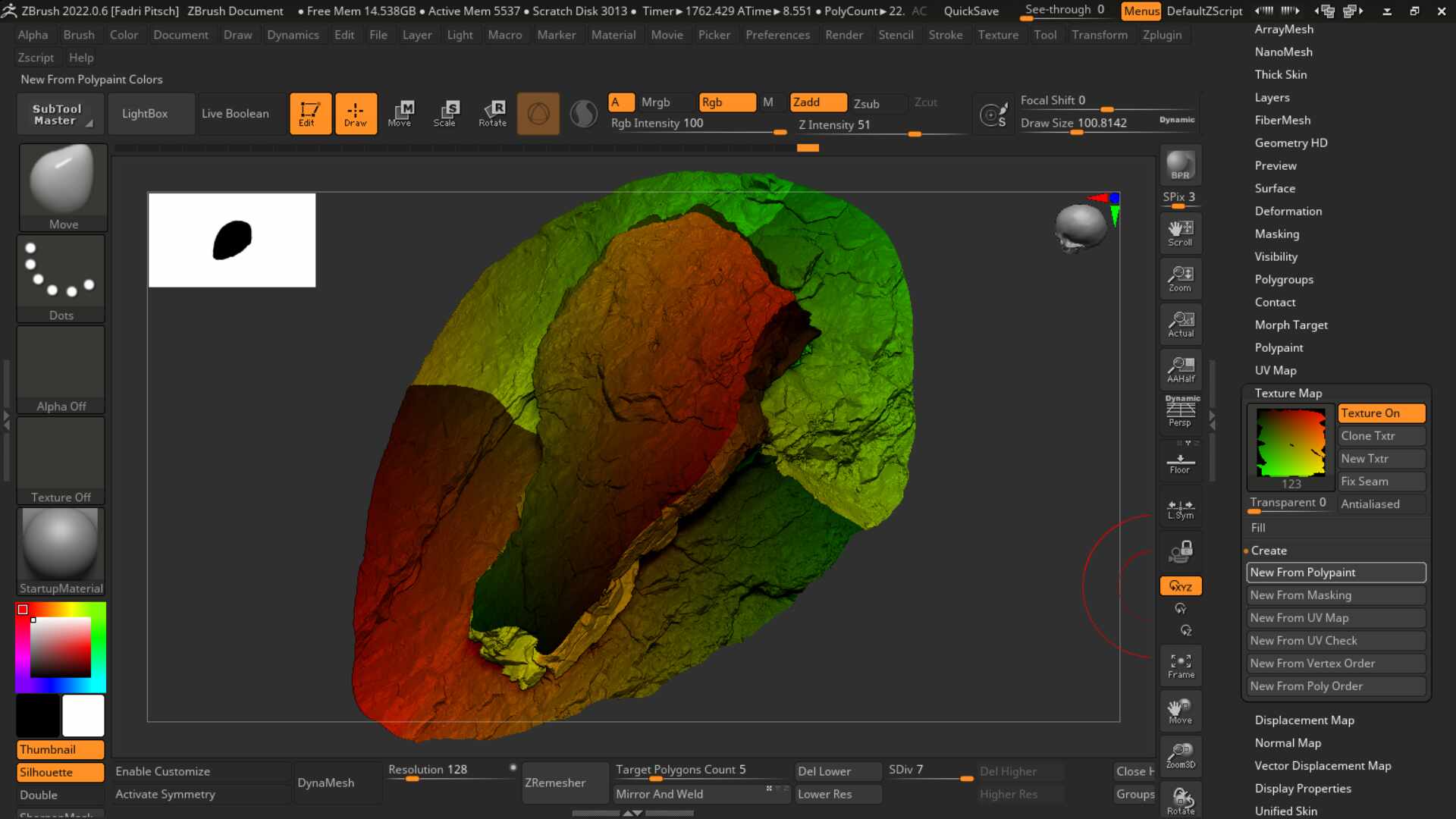The width and height of the screenshot is (1456, 819).
Task: Collapse the Create section under Texture Map
Action: click(1269, 551)
